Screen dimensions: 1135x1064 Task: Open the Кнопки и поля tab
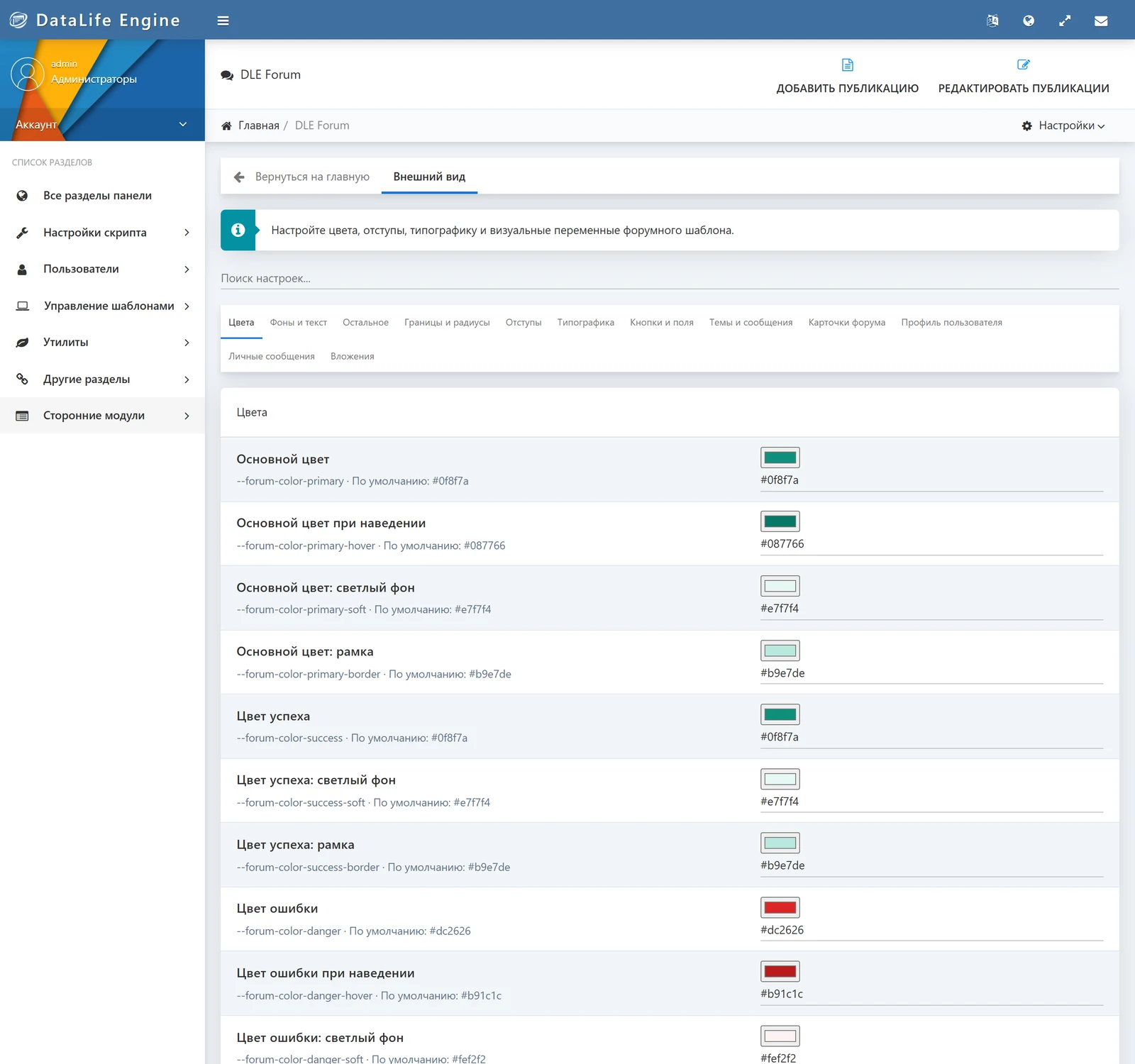point(661,322)
